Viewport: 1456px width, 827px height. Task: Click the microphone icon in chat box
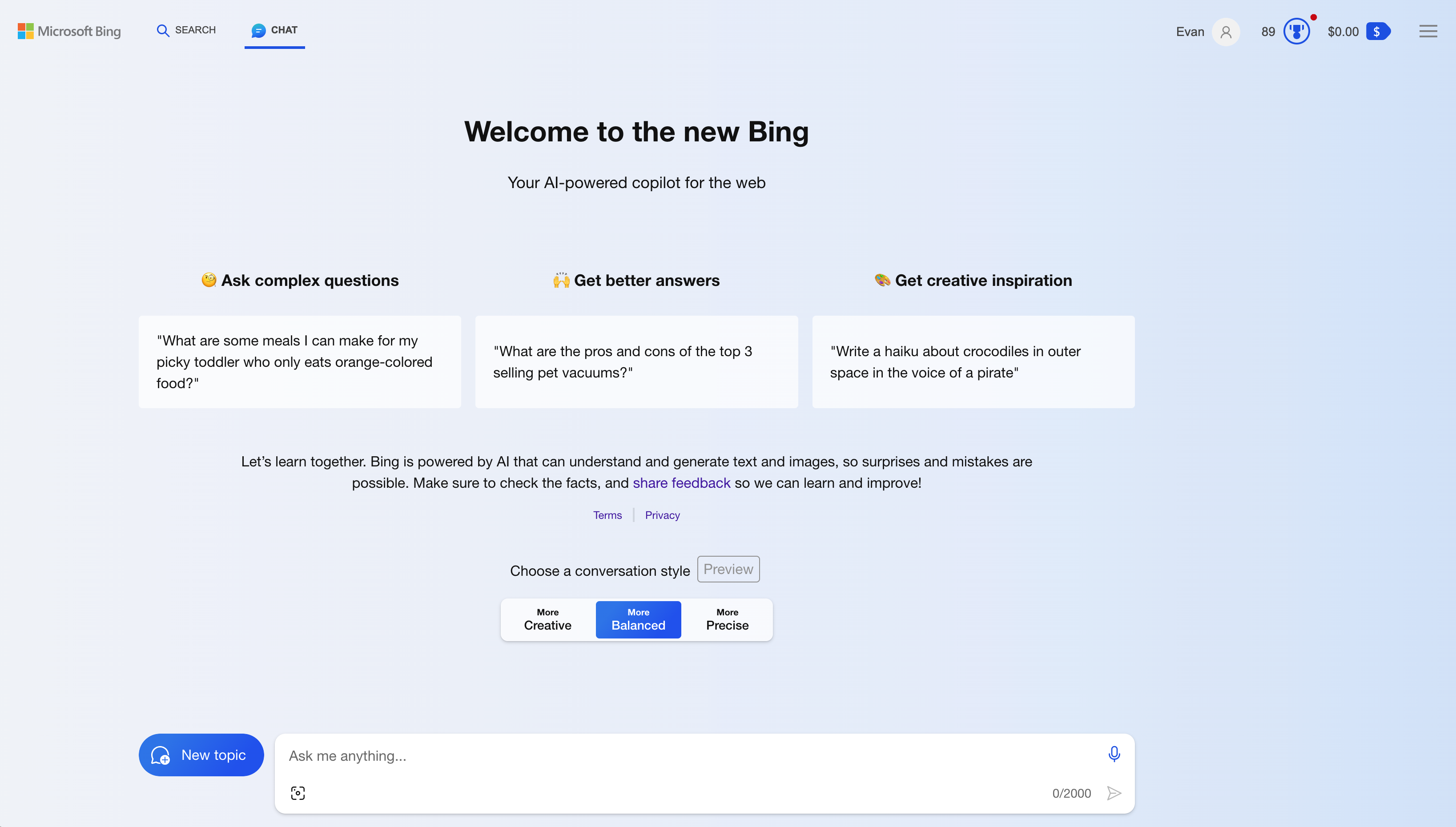pos(1114,754)
